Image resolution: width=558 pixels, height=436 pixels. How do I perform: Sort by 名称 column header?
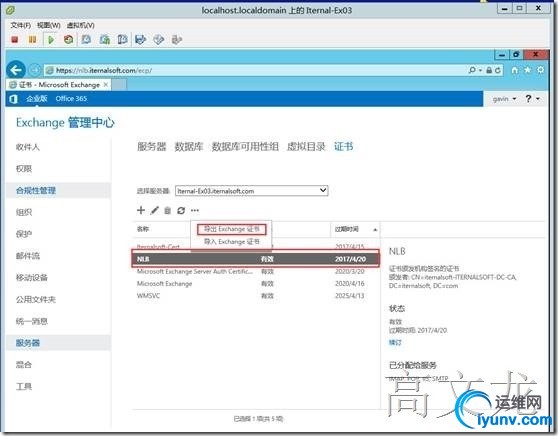point(143,229)
